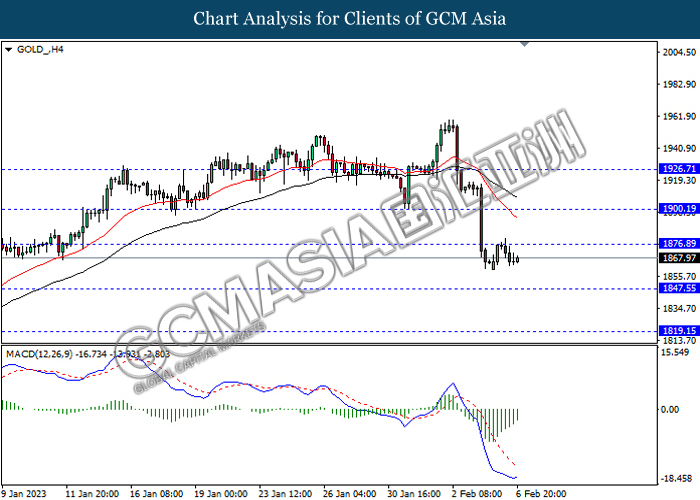700x500 pixels.
Task: Click the 2004.50 price axis value
Action: click(679, 53)
